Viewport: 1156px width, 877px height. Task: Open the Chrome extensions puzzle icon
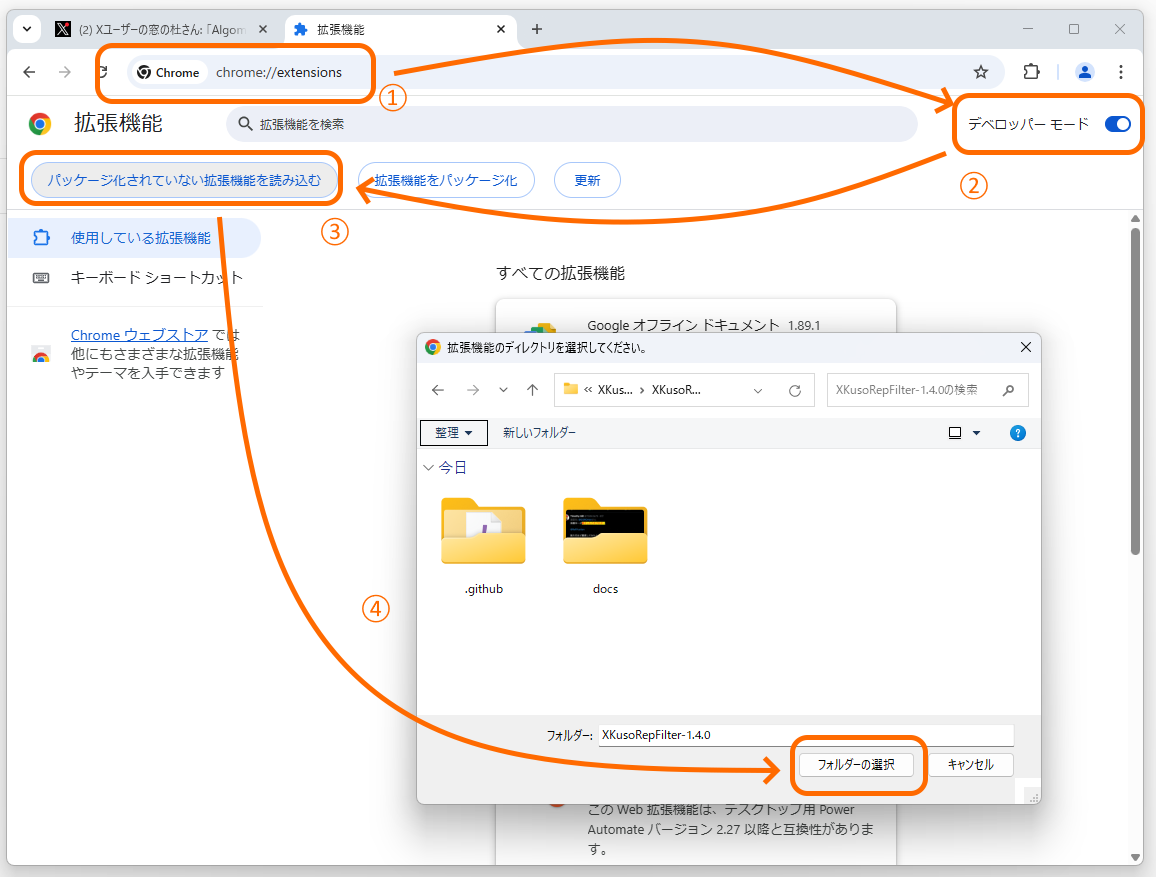1031,72
